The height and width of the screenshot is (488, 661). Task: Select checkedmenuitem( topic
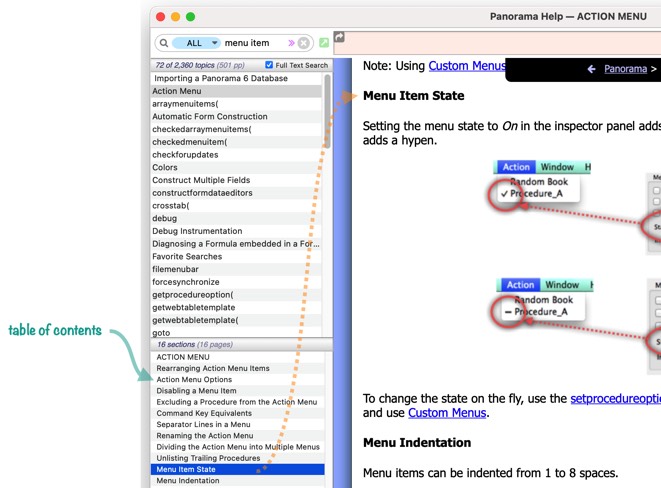236,142
